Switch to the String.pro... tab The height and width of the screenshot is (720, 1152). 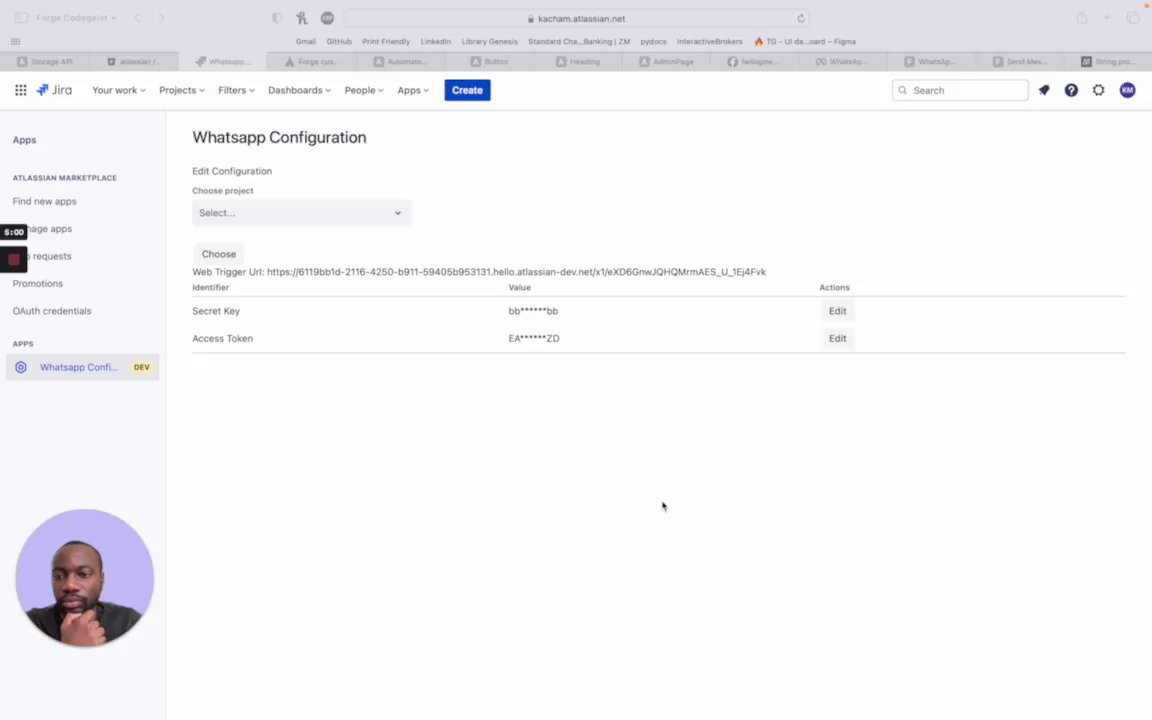click(1108, 62)
